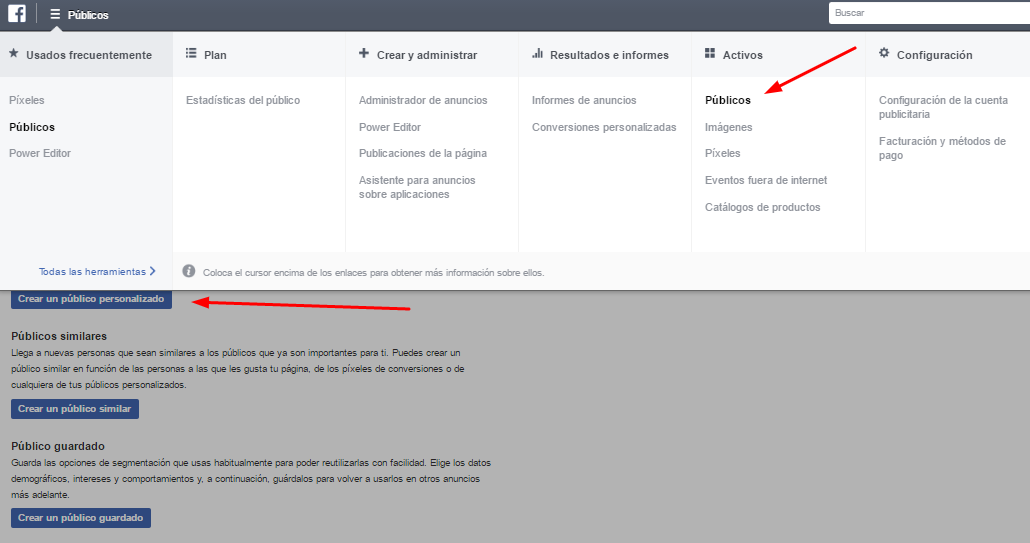
Task: Open Píxeles under Activos
Action: 723,154
